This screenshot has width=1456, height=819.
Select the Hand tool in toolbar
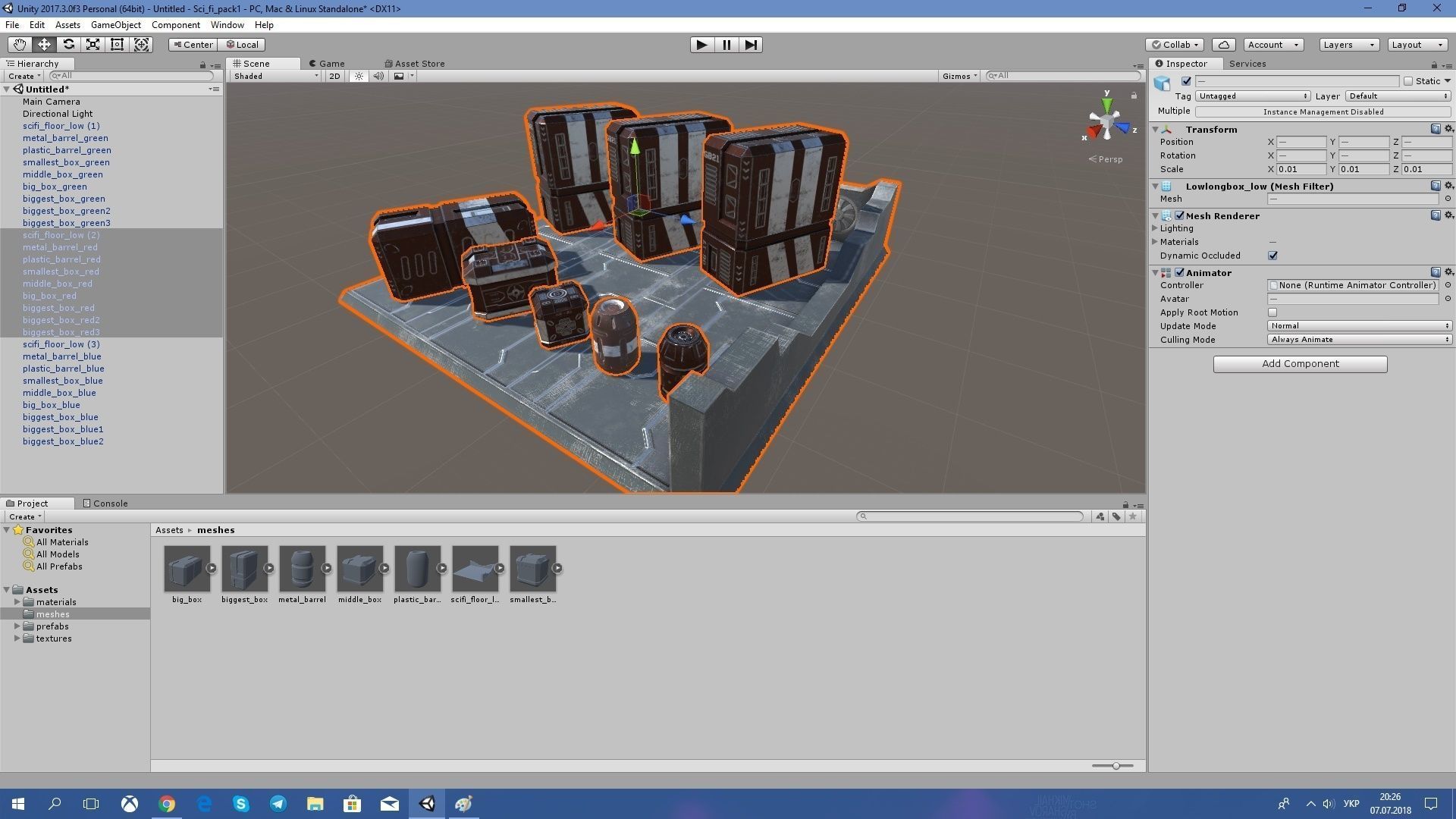pyautogui.click(x=20, y=45)
